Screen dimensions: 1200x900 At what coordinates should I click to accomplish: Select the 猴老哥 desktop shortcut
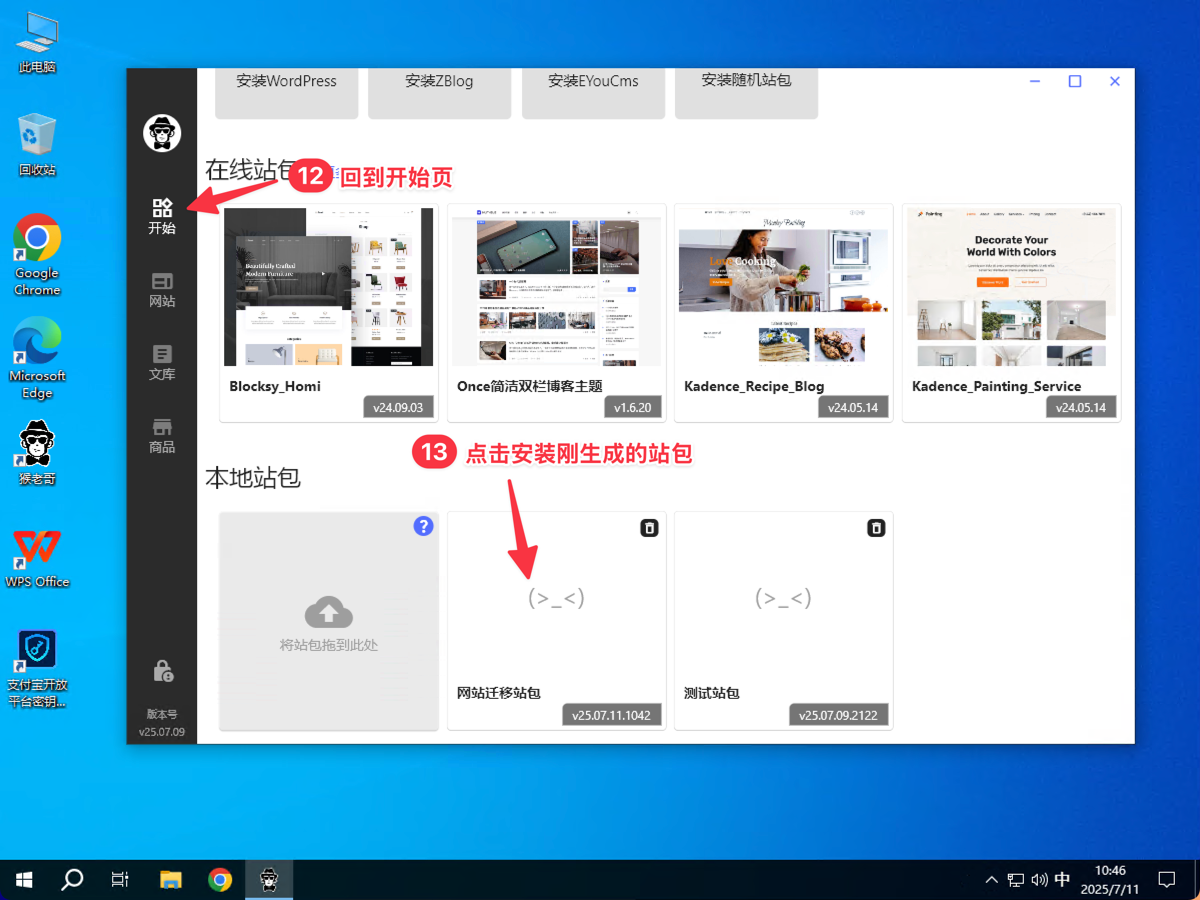click(x=37, y=453)
